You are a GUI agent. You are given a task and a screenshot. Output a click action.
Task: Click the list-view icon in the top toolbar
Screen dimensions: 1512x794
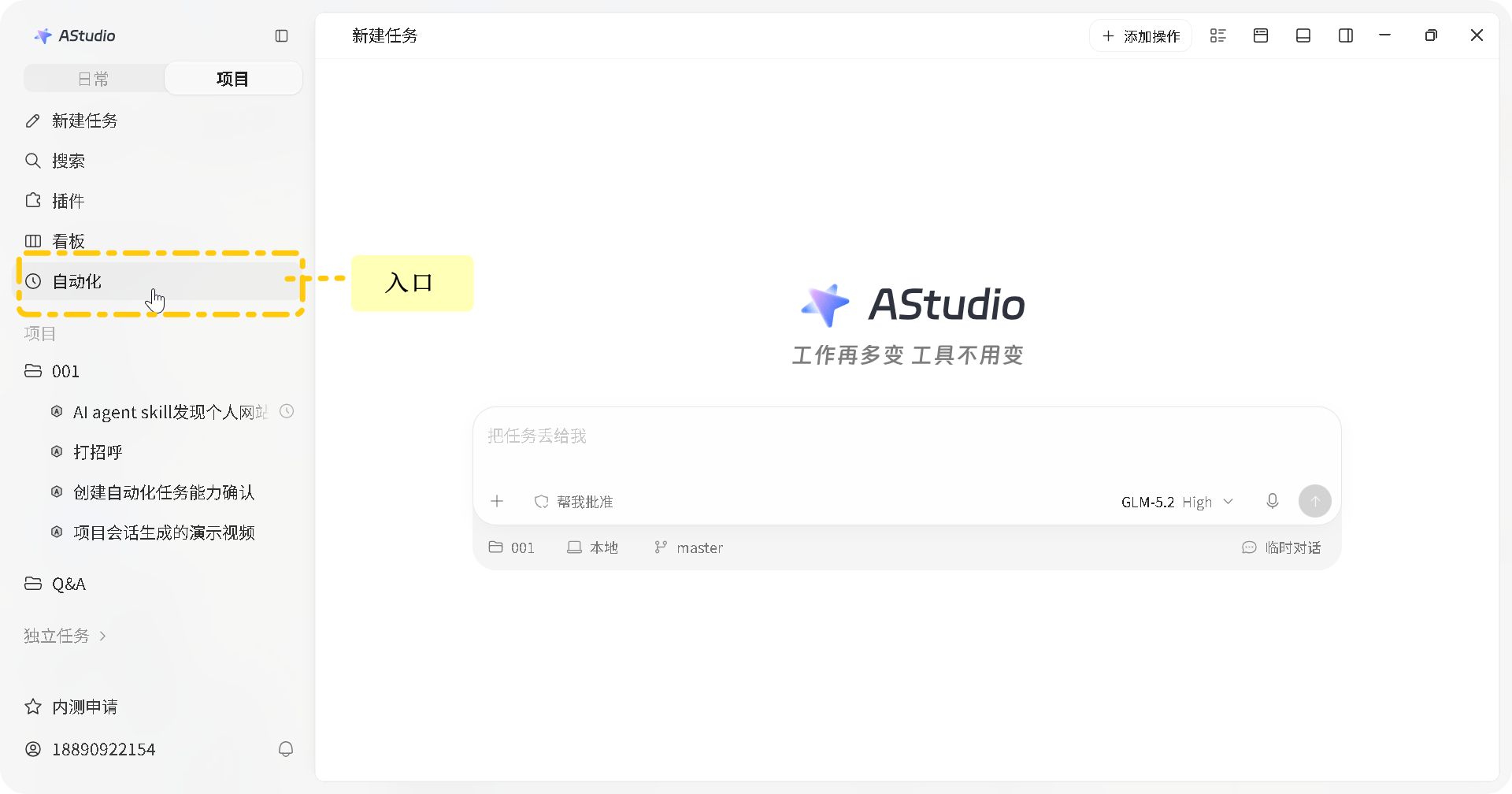coord(1218,35)
